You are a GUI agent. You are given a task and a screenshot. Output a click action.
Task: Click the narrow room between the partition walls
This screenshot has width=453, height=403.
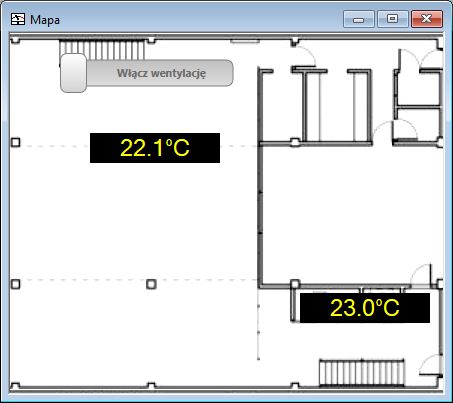[x=337, y=107]
